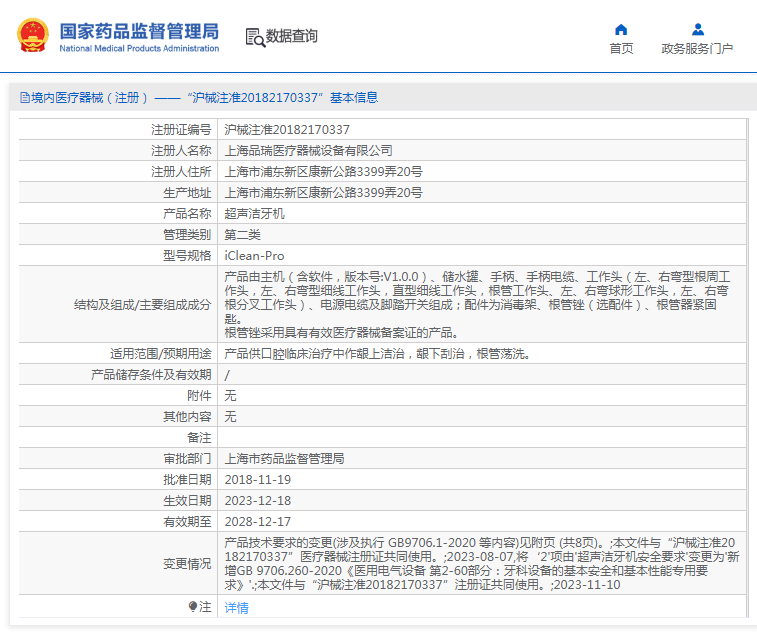Screen dimensions: 757x641
Task: Click the 结构及组成 description text
Action: 477,305
